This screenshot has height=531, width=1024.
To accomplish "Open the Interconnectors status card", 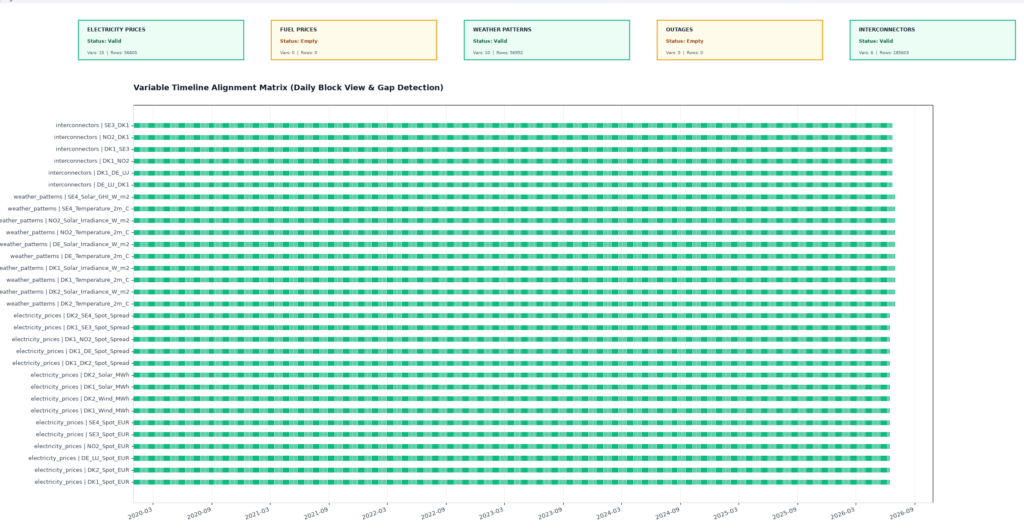I will [x=933, y=40].
